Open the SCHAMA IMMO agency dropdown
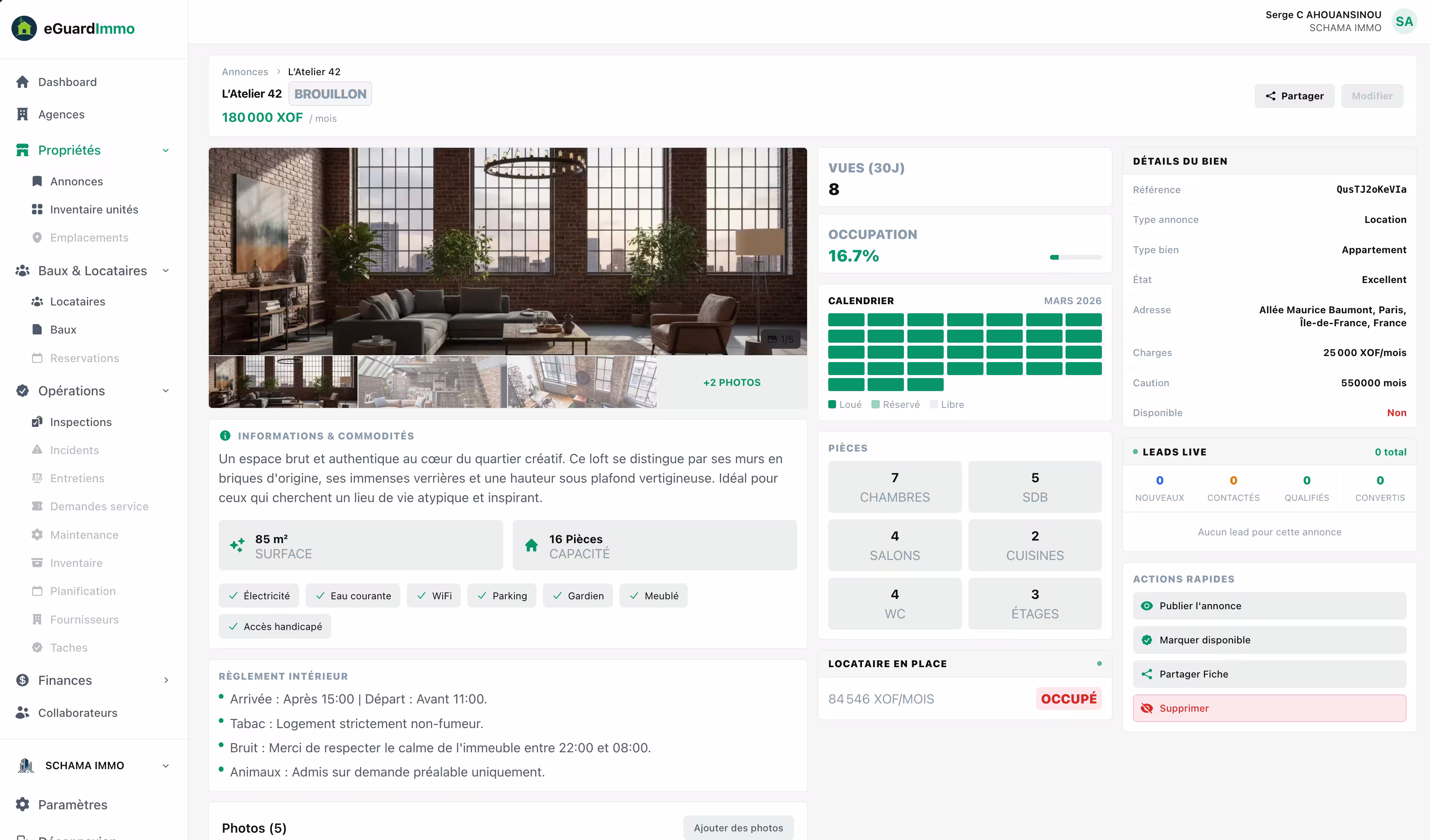 click(166, 765)
